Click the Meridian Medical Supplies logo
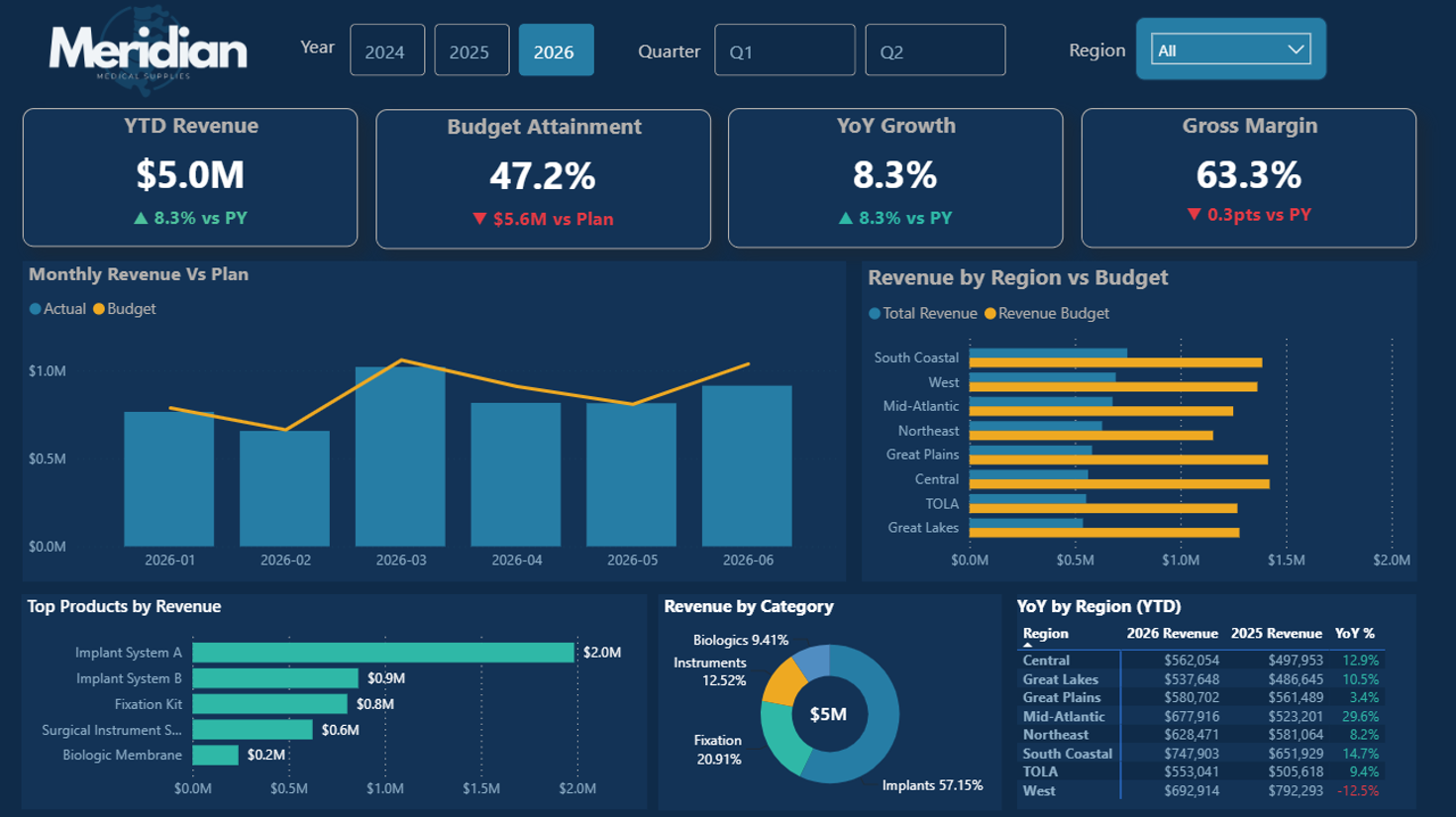Viewport: 1456px width, 817px height. pyautogui.click(x=148, y=50)
